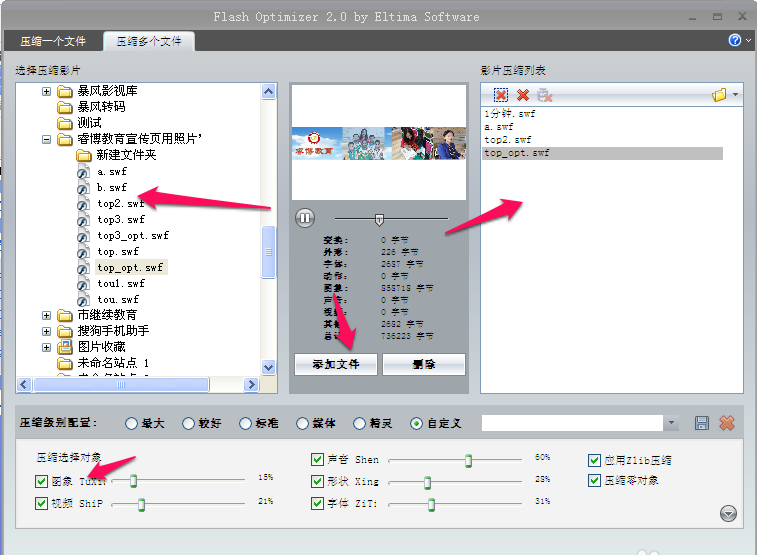The width and height of the screenshot is (757, 555).
Task: Select top2.swf in compression list
Action: tap(507, 140)
